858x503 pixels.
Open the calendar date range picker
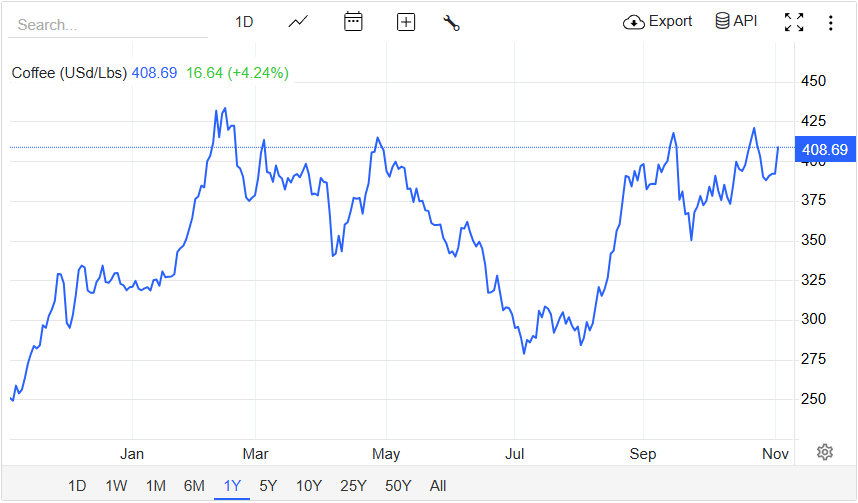353,22
